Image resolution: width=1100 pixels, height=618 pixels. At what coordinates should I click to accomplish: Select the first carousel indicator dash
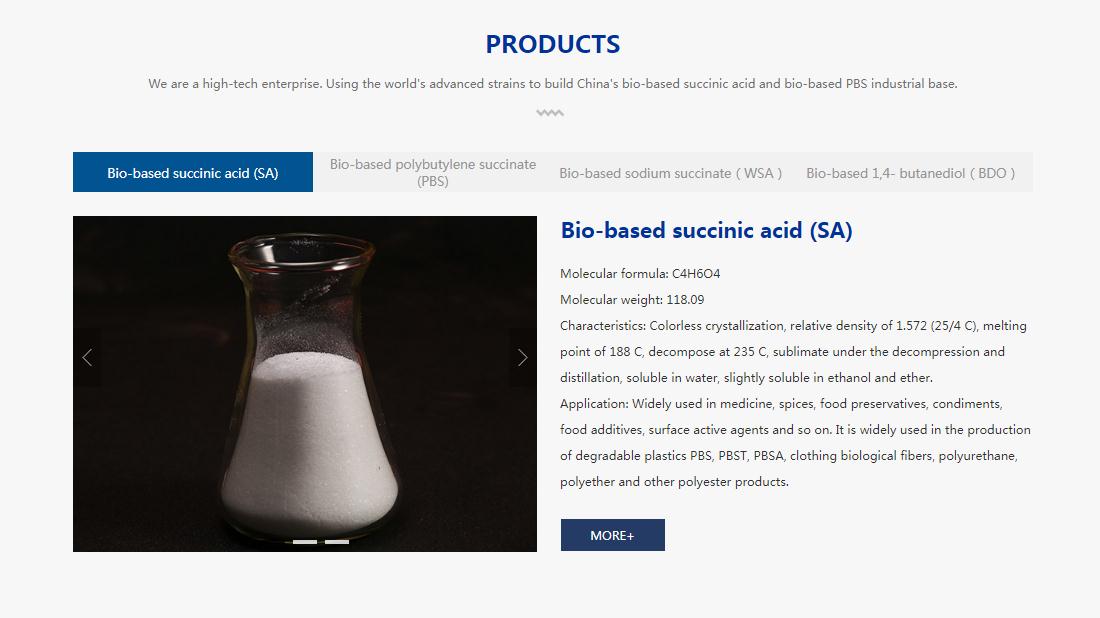304,542
